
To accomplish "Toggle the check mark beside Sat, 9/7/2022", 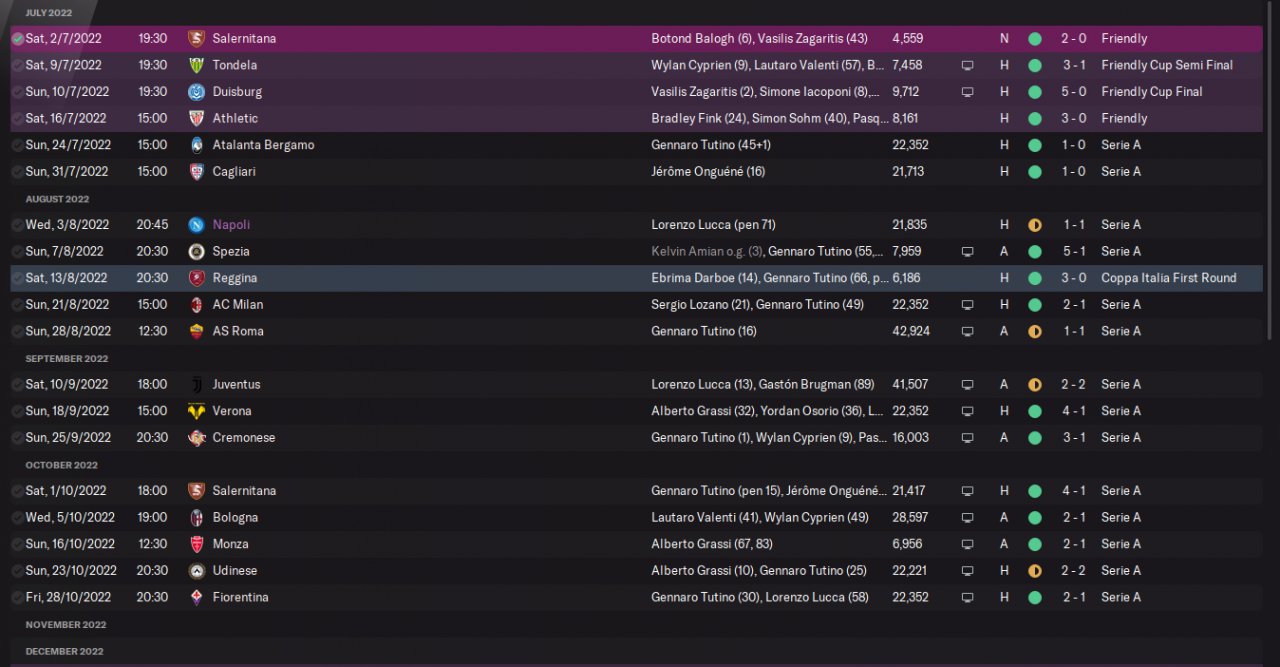I will coord(18,65).
